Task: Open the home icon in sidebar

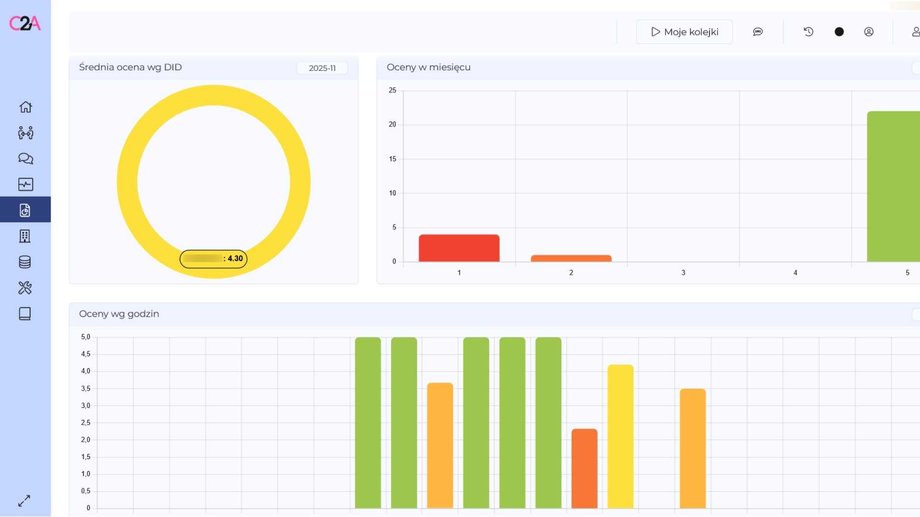Action: [x=25, y=107]
